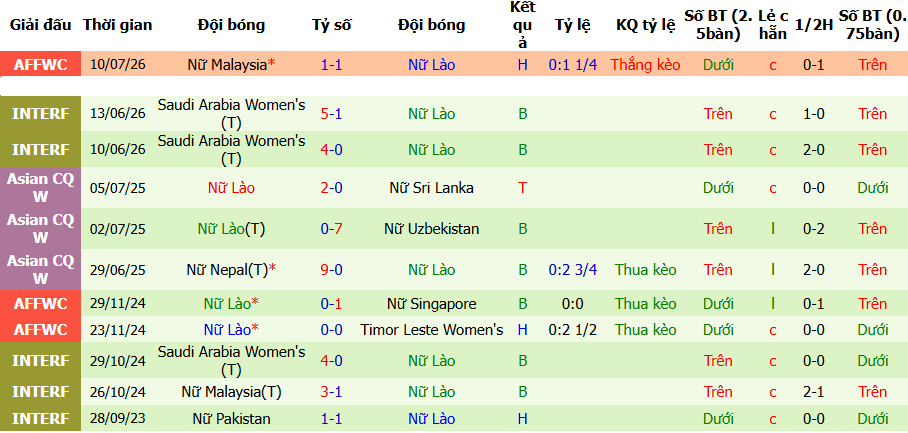Open Nữ Uzbekistan team link
Image resolution: width=908 pixels, height=433 pixels.
coord(431,229)
